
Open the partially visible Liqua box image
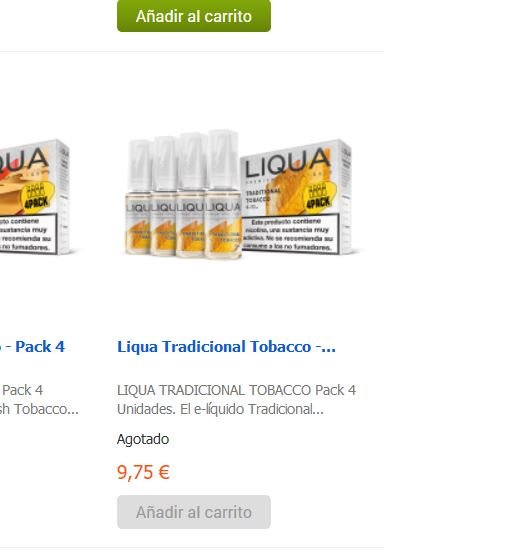37,197
